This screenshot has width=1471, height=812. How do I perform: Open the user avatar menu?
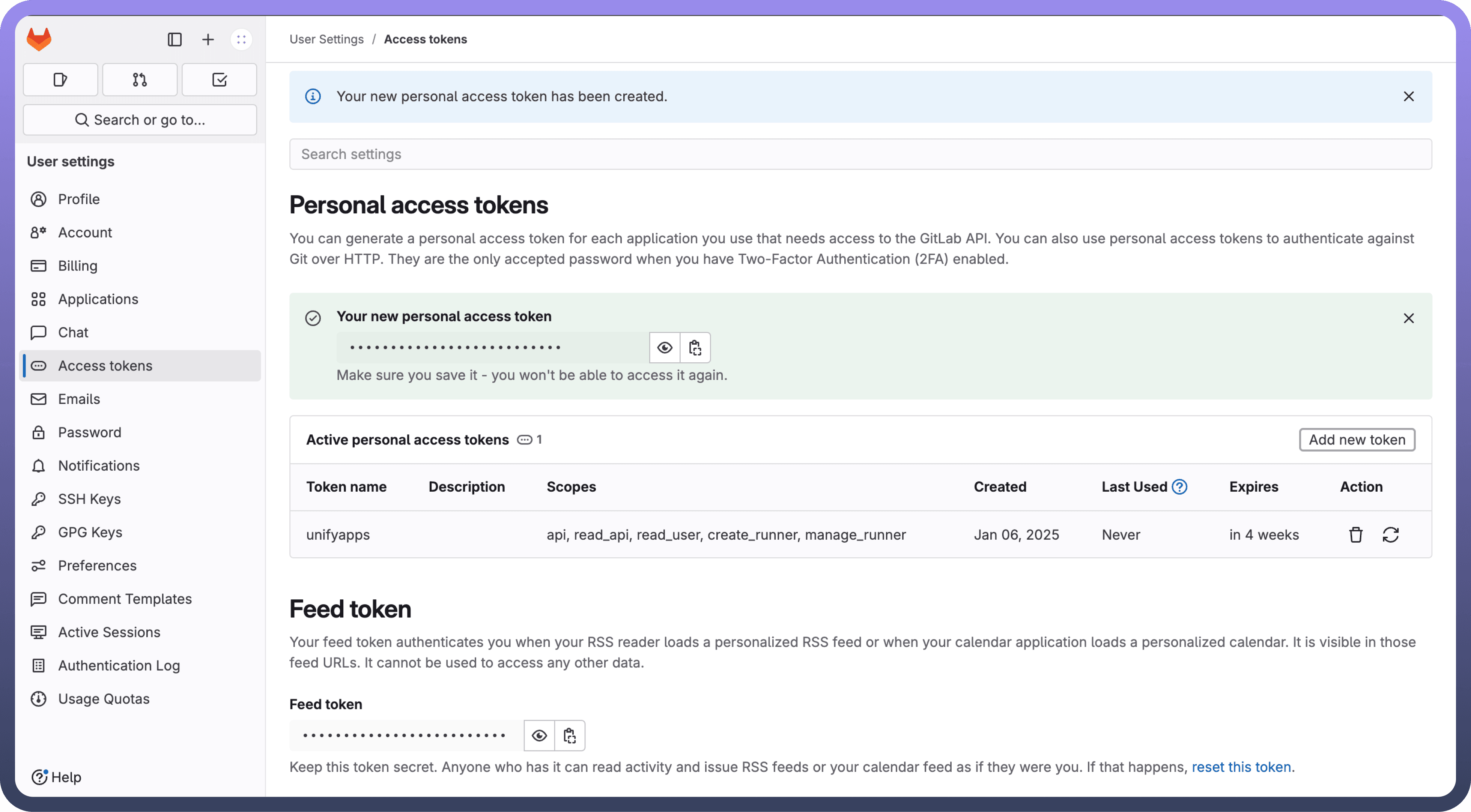(241, 39)
